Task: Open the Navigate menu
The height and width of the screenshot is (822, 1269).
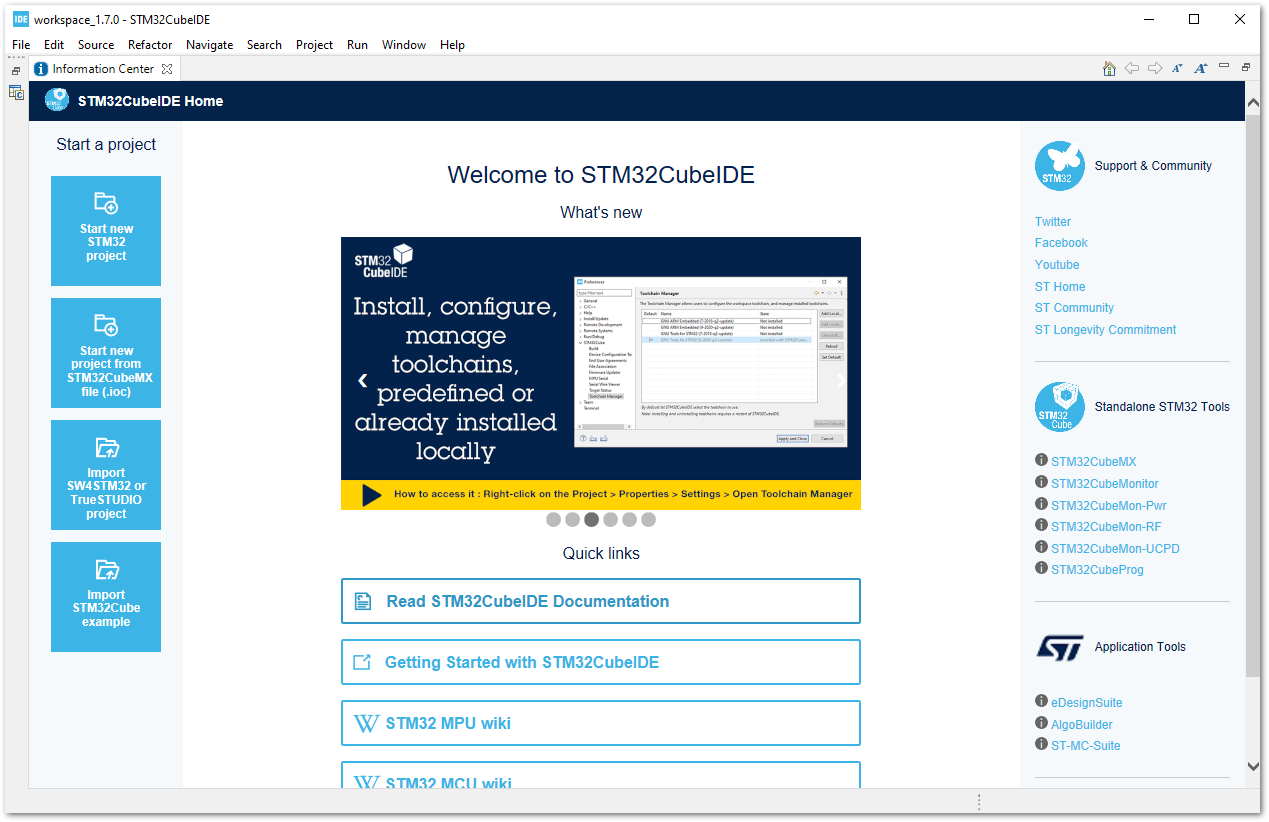Action: click(x=210, y=45)
